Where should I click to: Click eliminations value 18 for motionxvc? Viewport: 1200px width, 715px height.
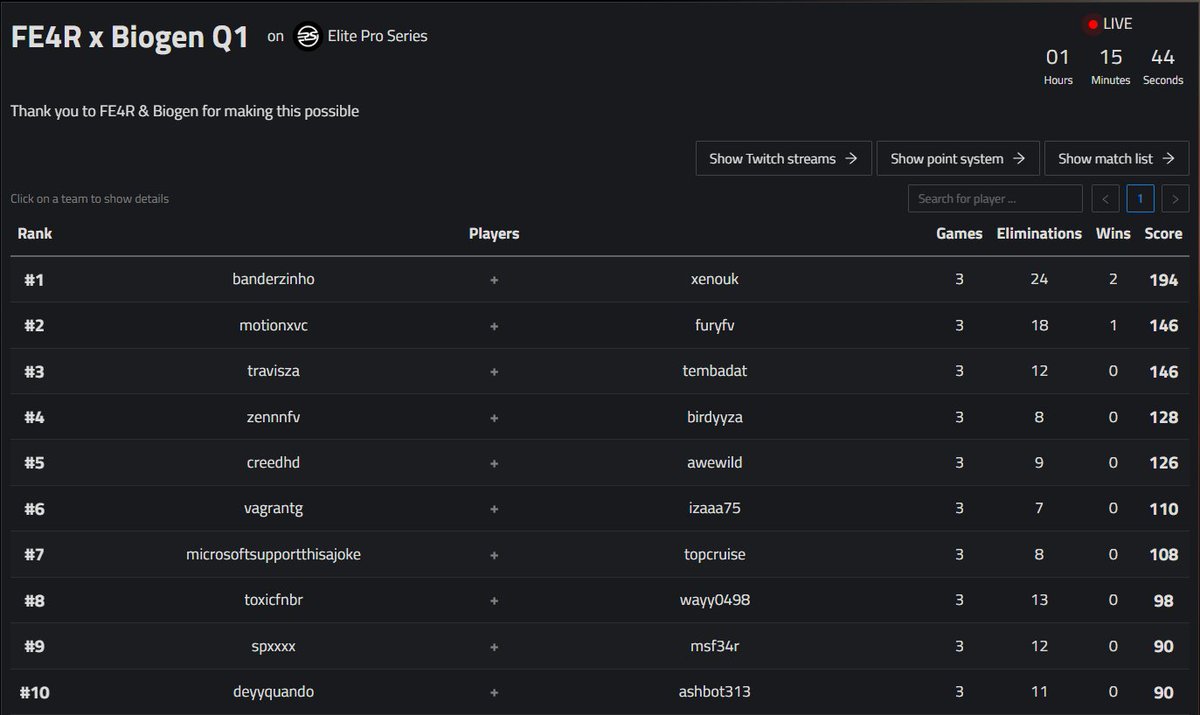1039,325
